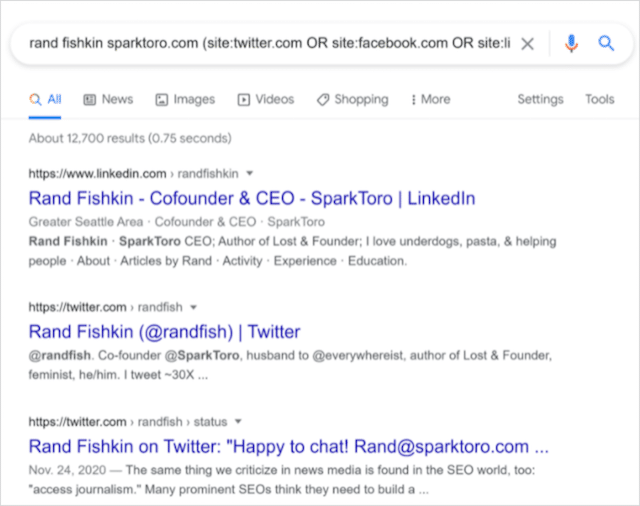Open the More menu three-dot icon

tap(413, 100)
